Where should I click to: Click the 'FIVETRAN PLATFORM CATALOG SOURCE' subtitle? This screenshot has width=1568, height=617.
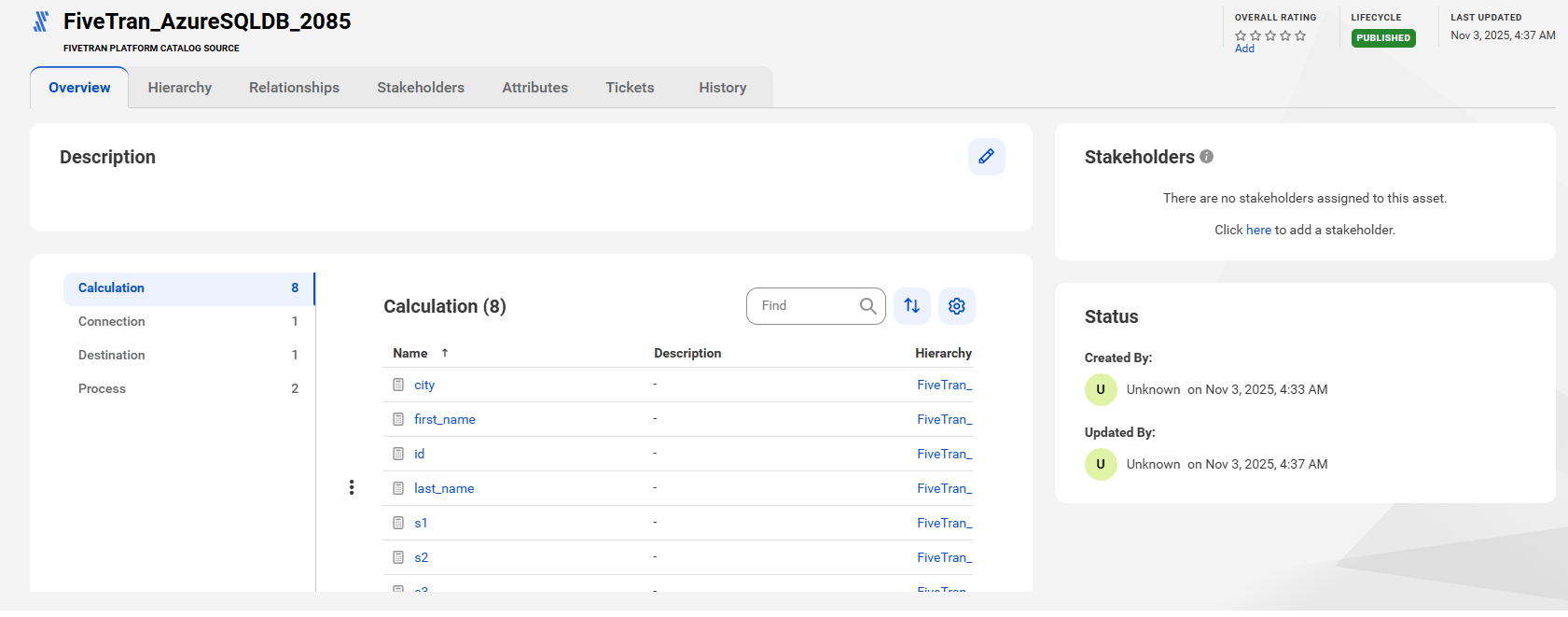[x=151, y=48]
